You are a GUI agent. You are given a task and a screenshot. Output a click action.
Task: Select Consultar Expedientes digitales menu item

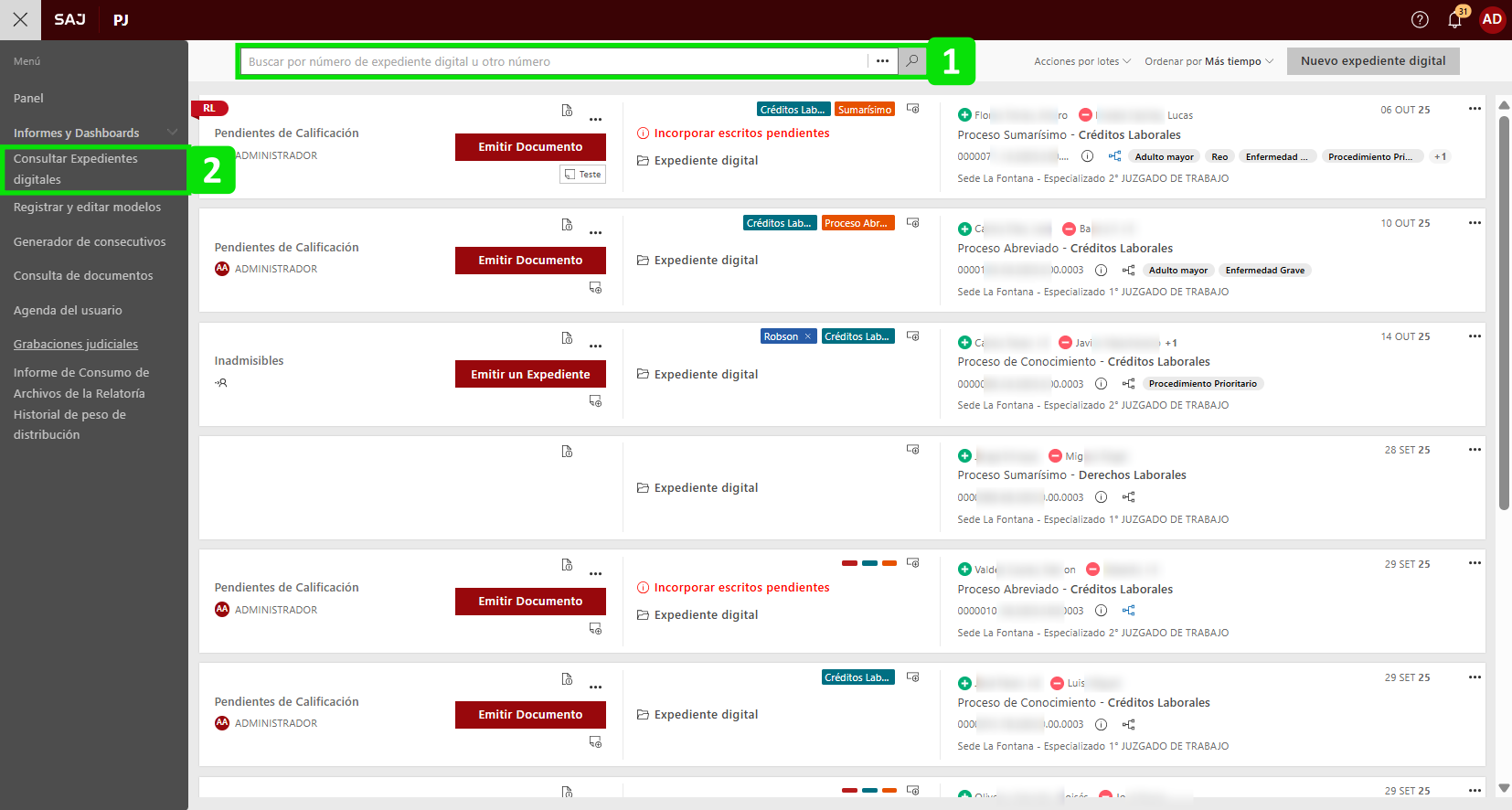coord(76,169)
